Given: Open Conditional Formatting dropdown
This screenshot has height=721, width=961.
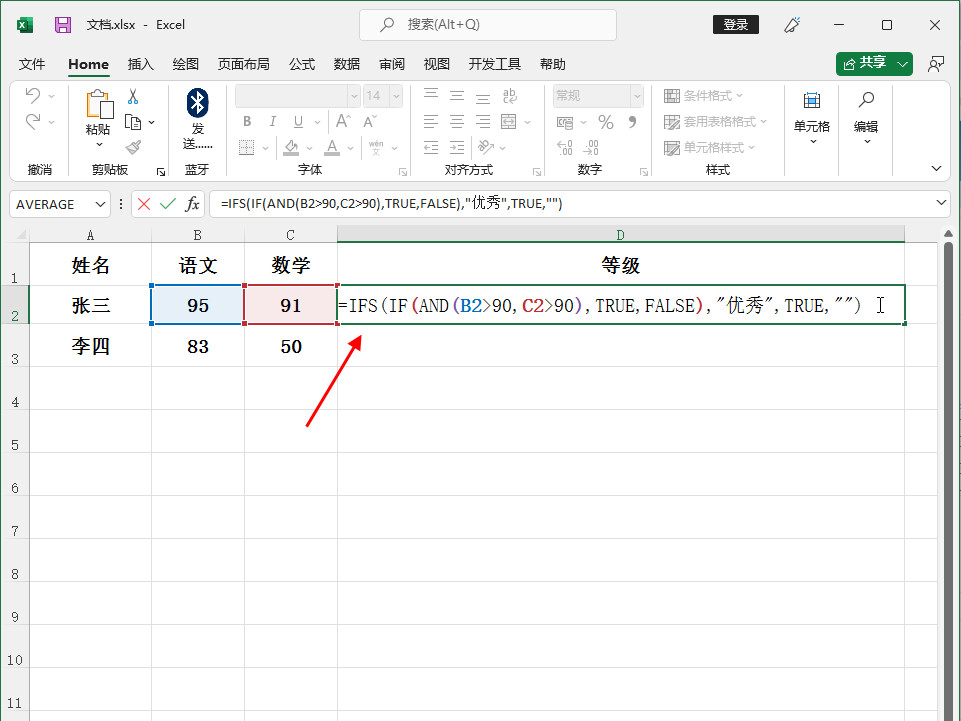Looking at the screenshot, I should (x=704, y=96).
